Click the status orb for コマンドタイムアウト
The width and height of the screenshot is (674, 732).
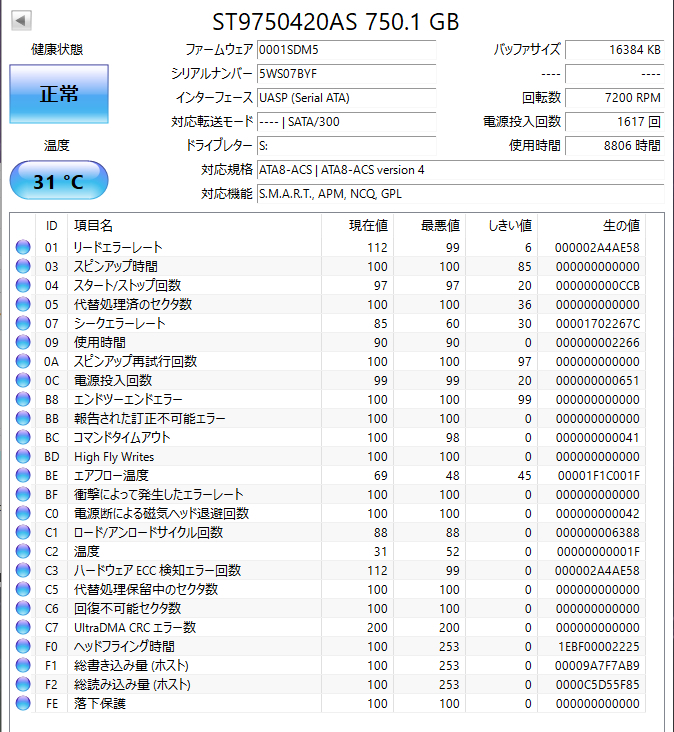pyautogui.click(x=23, y=437)
